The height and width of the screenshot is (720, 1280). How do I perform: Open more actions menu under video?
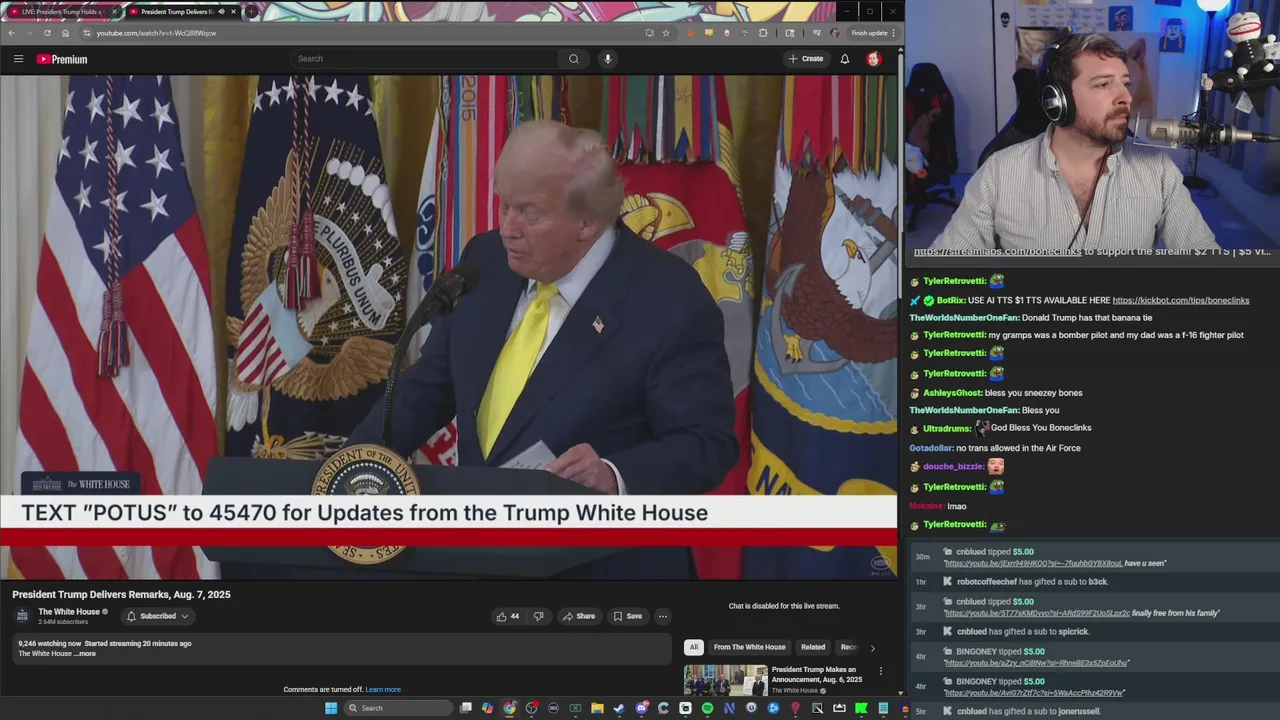pyautogui.click(x=662, y=616)
